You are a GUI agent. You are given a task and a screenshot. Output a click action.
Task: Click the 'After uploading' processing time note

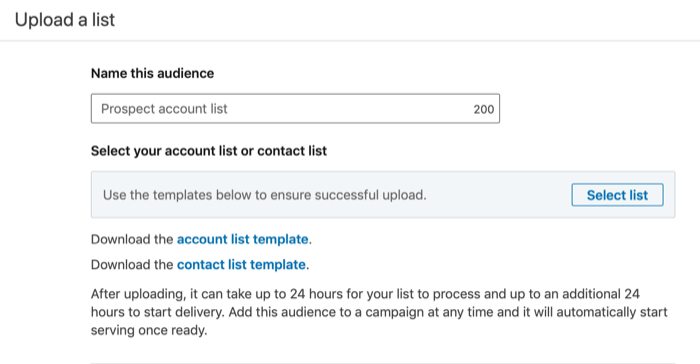click(x=379, y=312)
